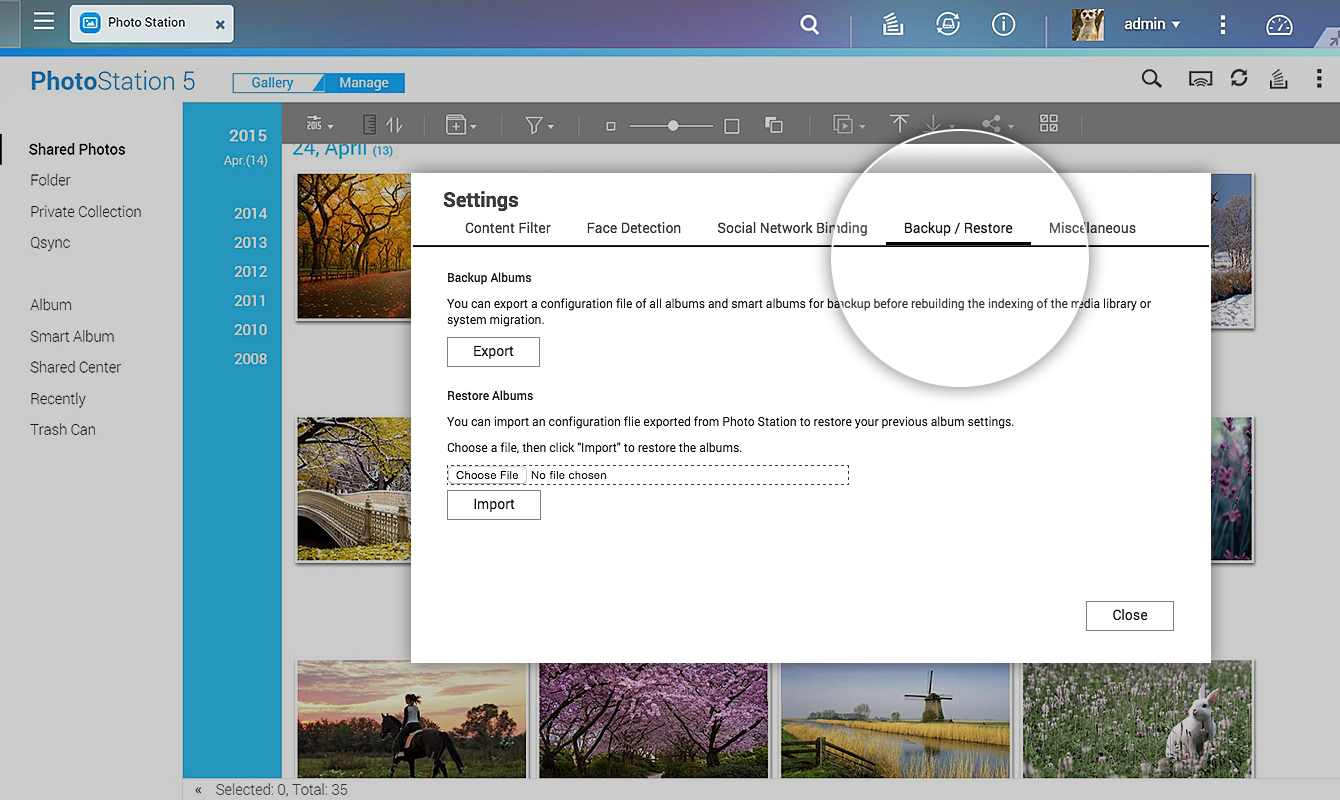1340x800 pixels.
Task: Expand the admin user dropdown
Action: (1152, 24)
